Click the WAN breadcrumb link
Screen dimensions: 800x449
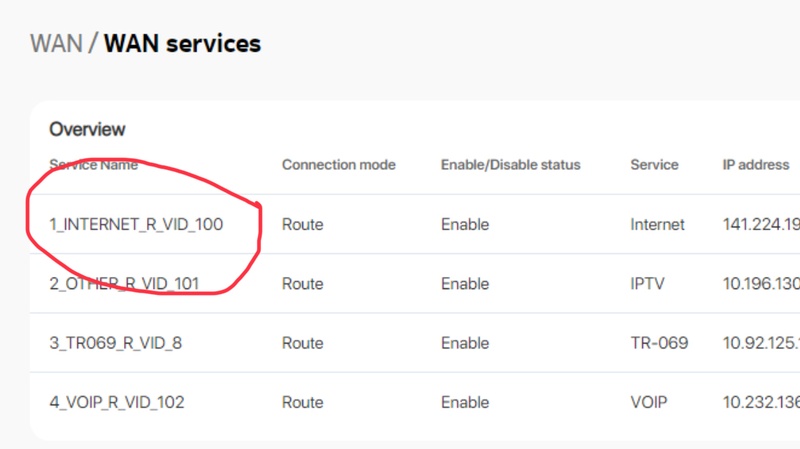pyautogui.click(x=56, y=44)
